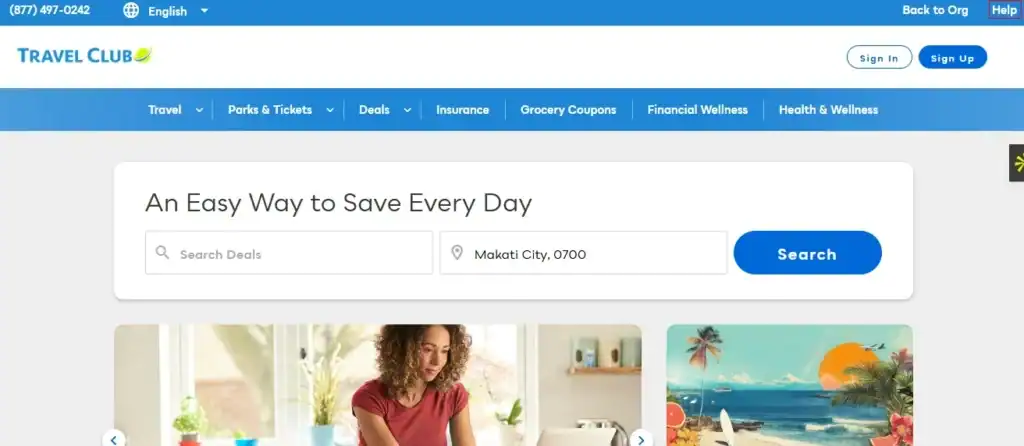Viewport: 1024px width, 446px height.
Task: Open the Travel Club logo home link
Action: 84,56
